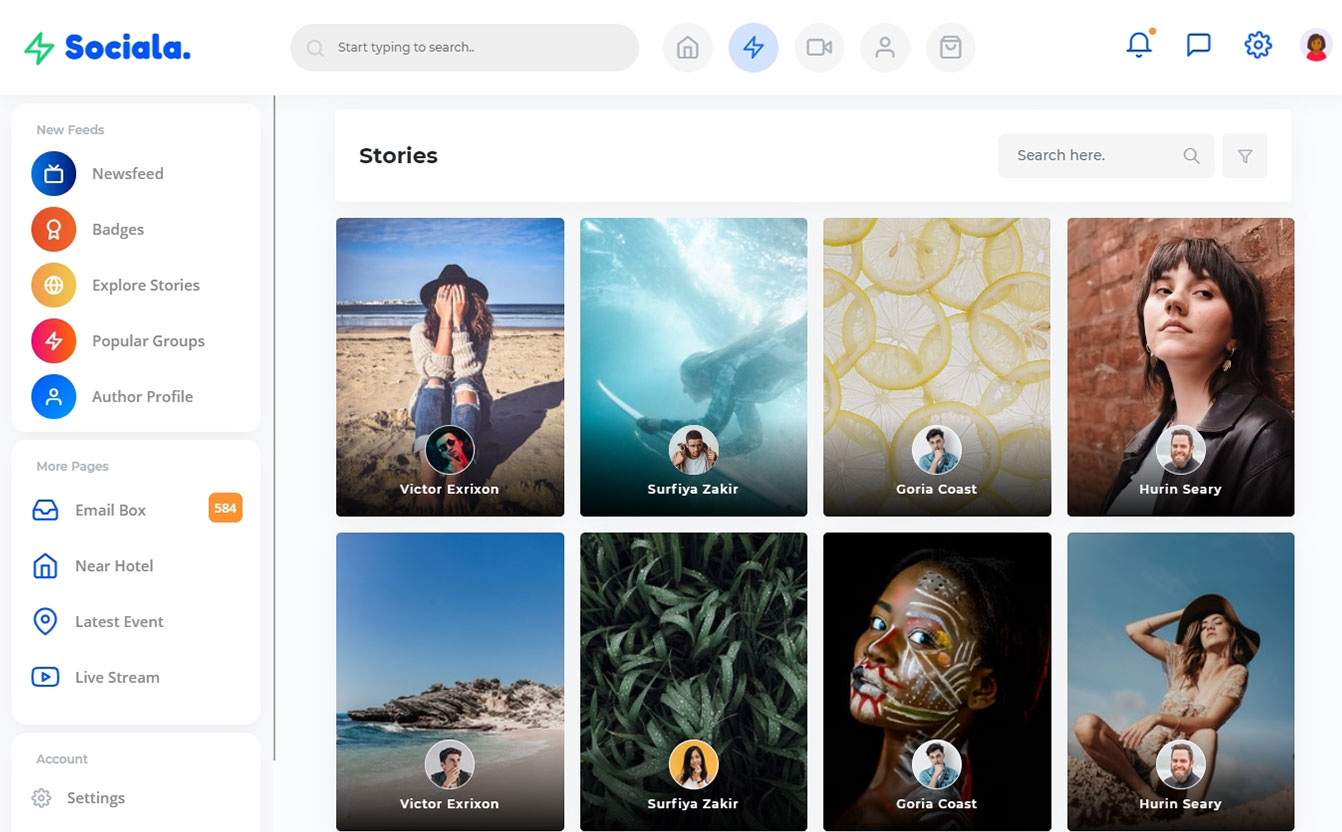Open the user avatar in top-right corner
This screenshot has width=1342, height=832.
pos(1316,45)
